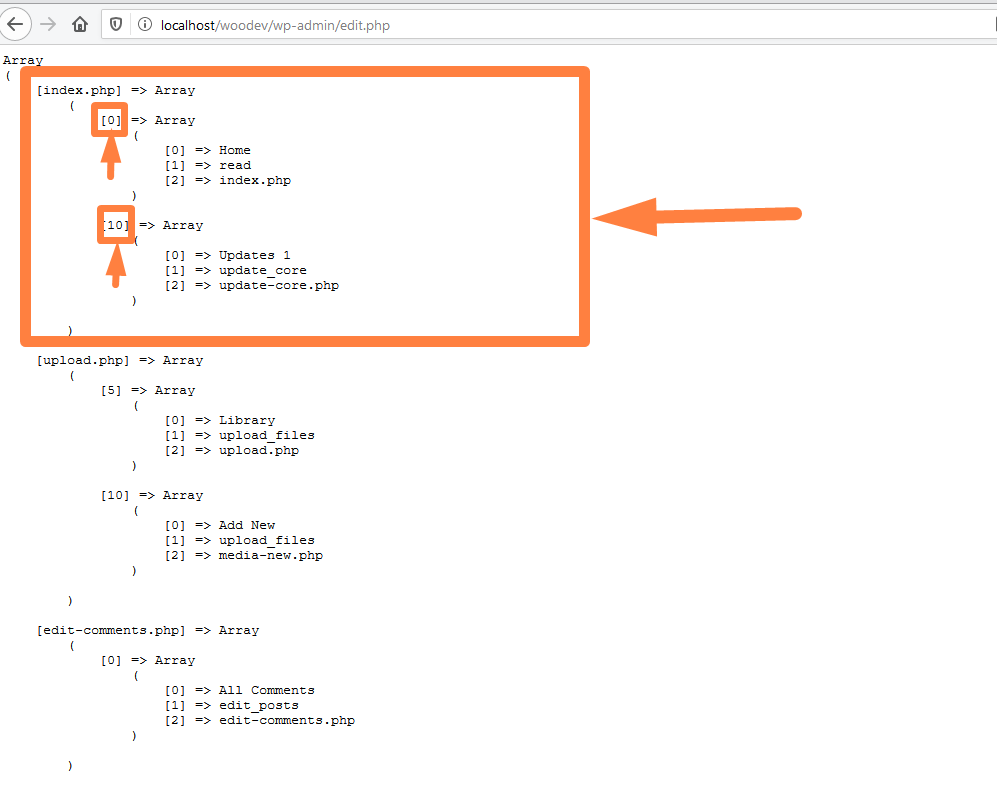The height and width of the screenshot is (787, 997).
Task: Click the top-level 'Array' text
Action: (23, 60)
